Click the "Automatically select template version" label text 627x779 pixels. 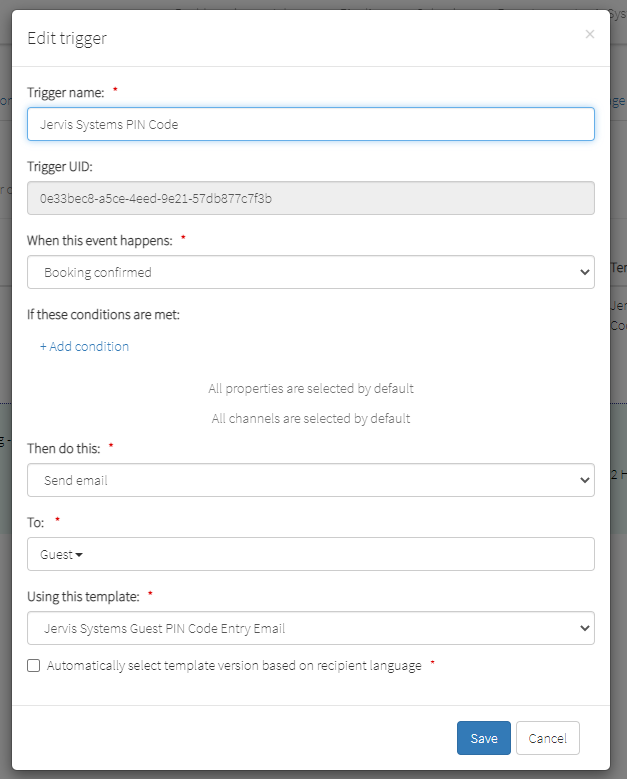[x=234, y=666]
